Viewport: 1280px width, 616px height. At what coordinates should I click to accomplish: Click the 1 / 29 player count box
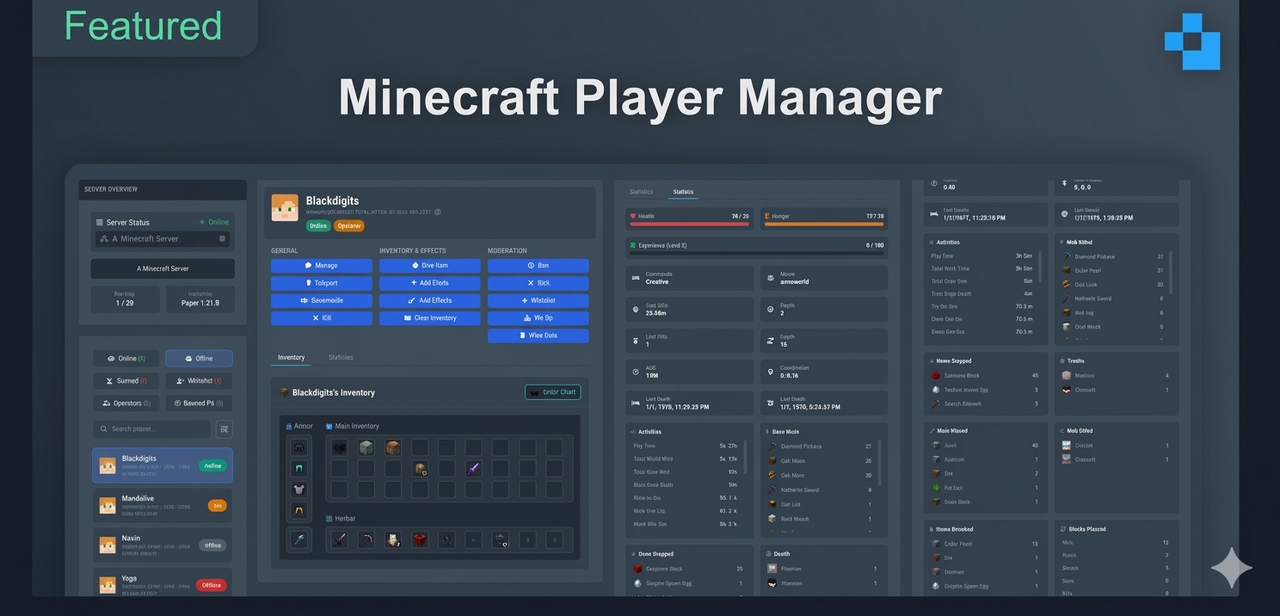(125, 299)
